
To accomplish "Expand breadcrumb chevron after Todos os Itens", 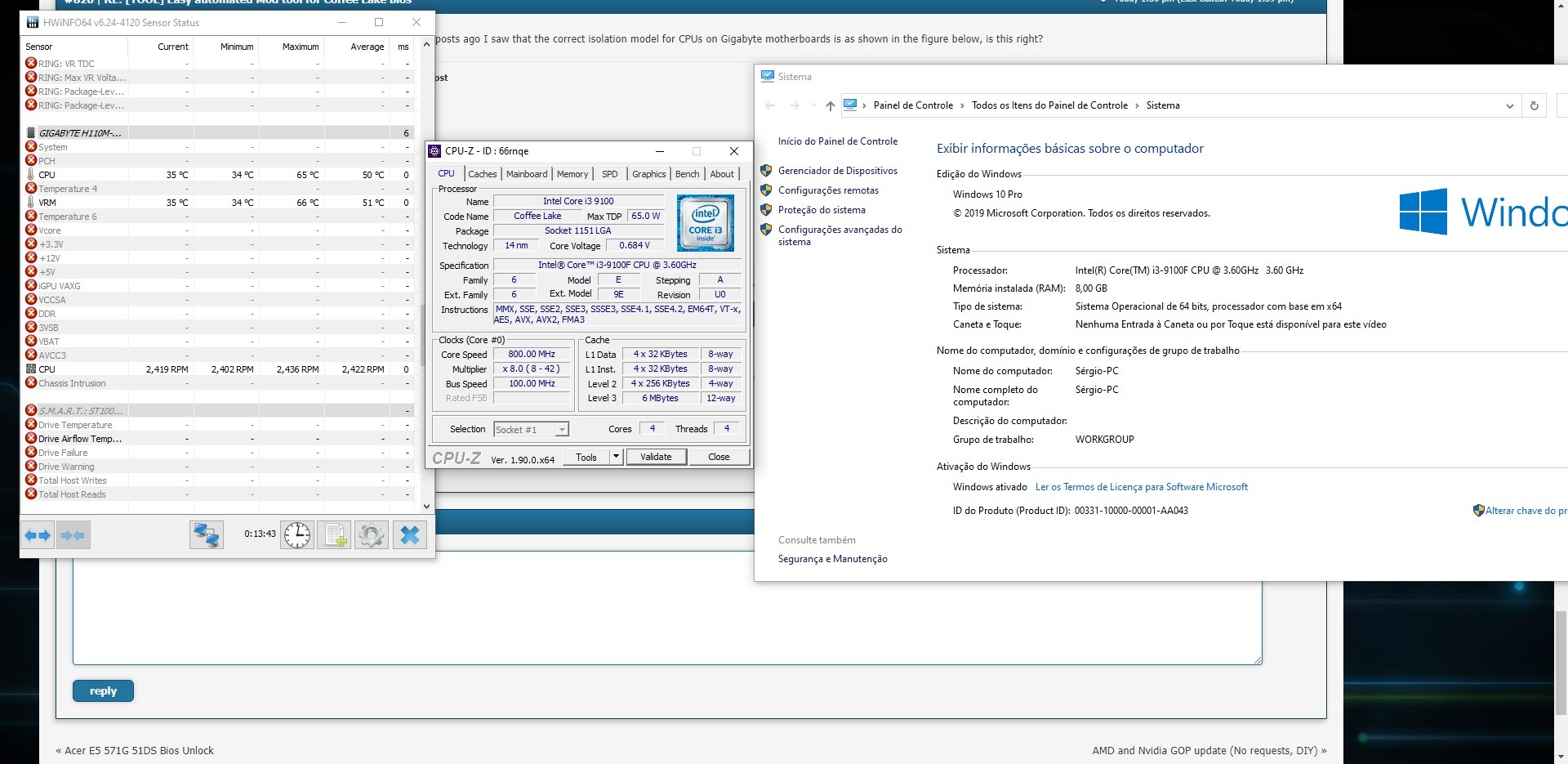I will click(x=1137, y=105).
